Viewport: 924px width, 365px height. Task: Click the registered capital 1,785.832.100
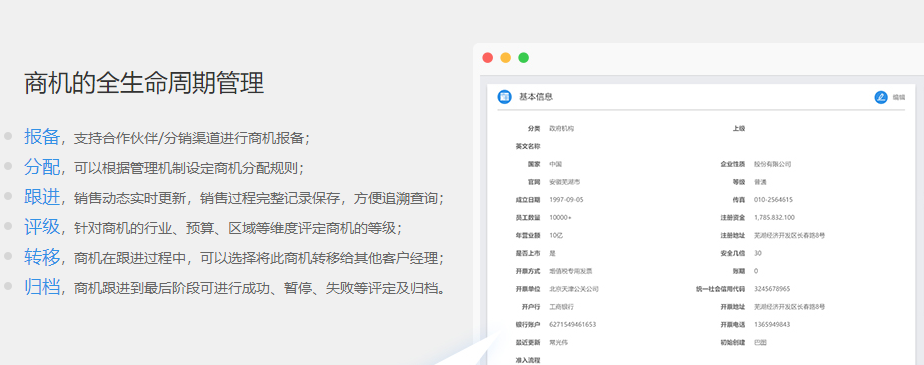click(x=774, y=218)
